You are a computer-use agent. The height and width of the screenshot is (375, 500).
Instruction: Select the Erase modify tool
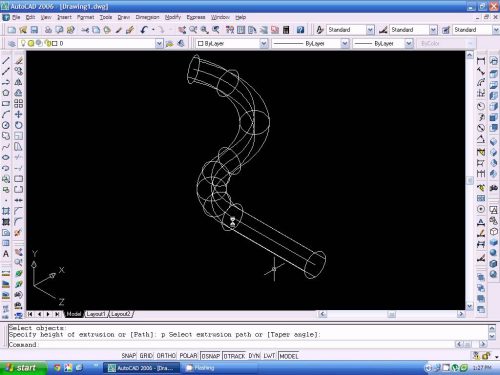tap(18, 61)
